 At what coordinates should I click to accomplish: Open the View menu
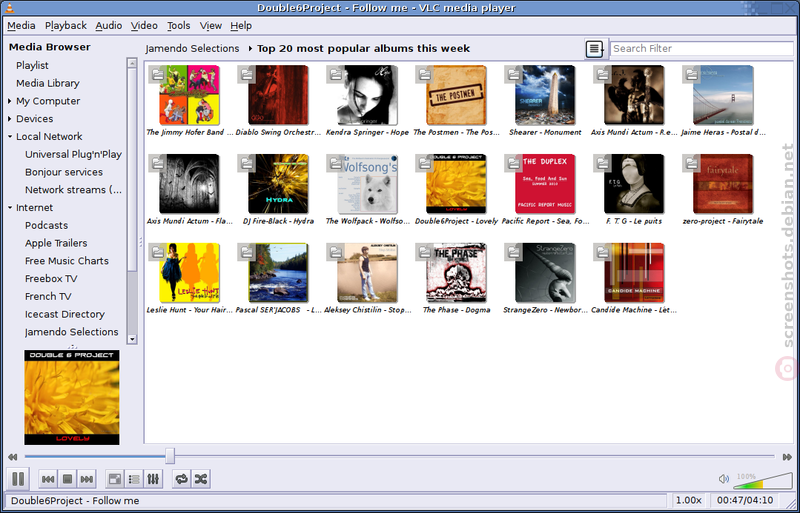[x=211, y=26]
